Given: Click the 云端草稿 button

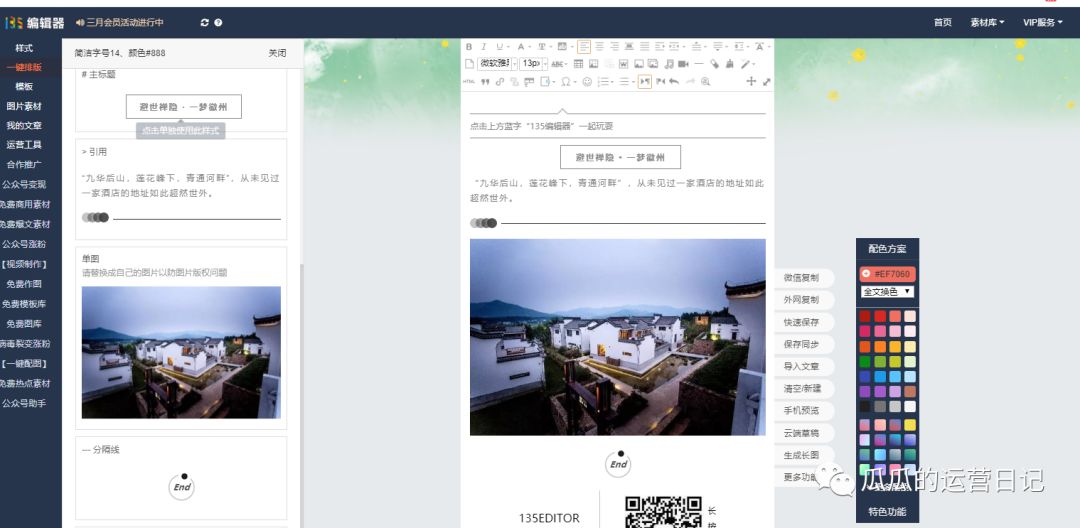Looking at the screenshot, I should point(801,433).
